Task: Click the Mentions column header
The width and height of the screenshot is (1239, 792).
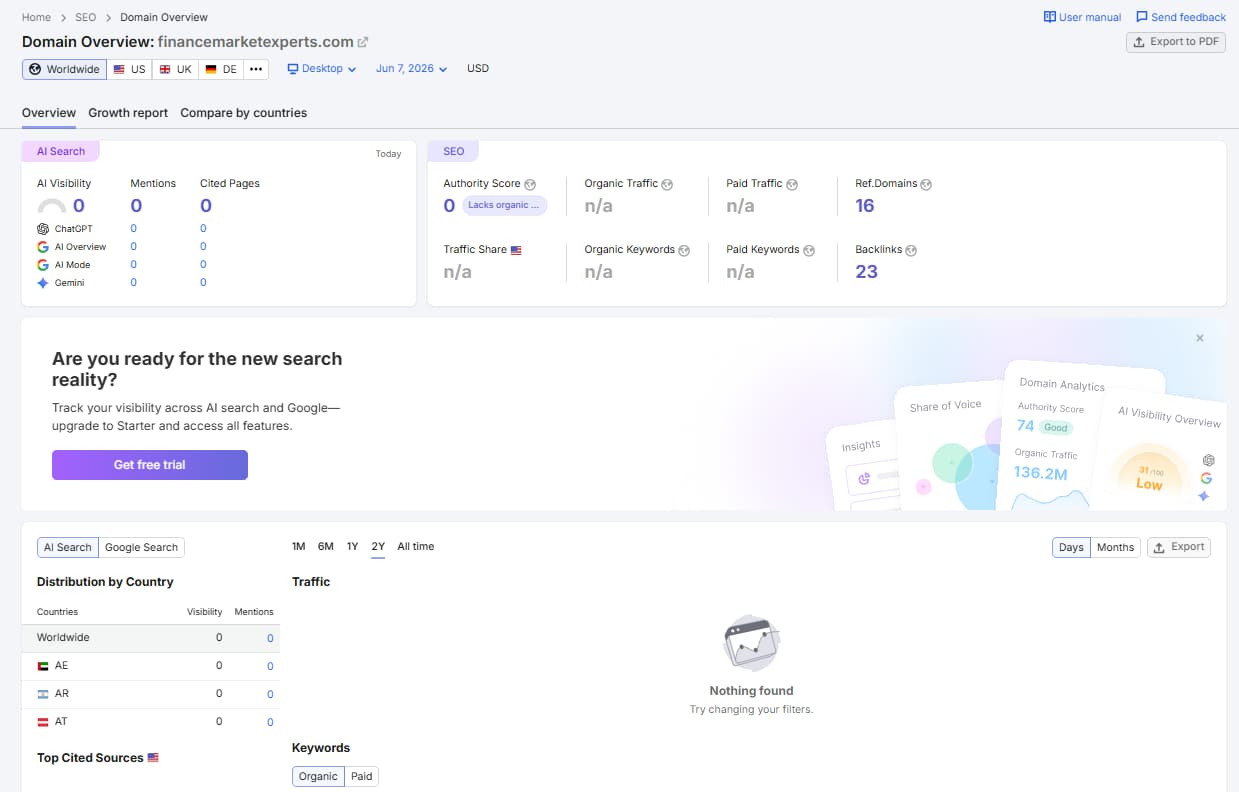Action: click(x=254, y=612)
